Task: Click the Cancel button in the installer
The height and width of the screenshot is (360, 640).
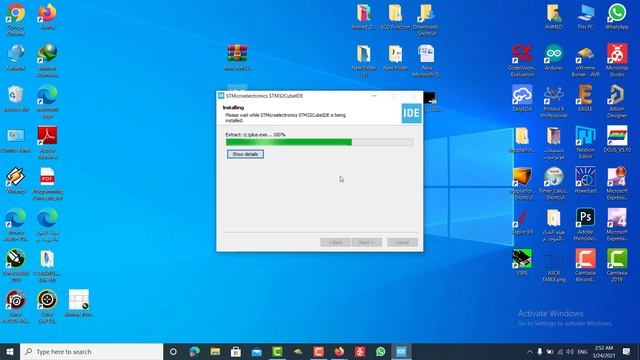Action: tap(402, 242)
